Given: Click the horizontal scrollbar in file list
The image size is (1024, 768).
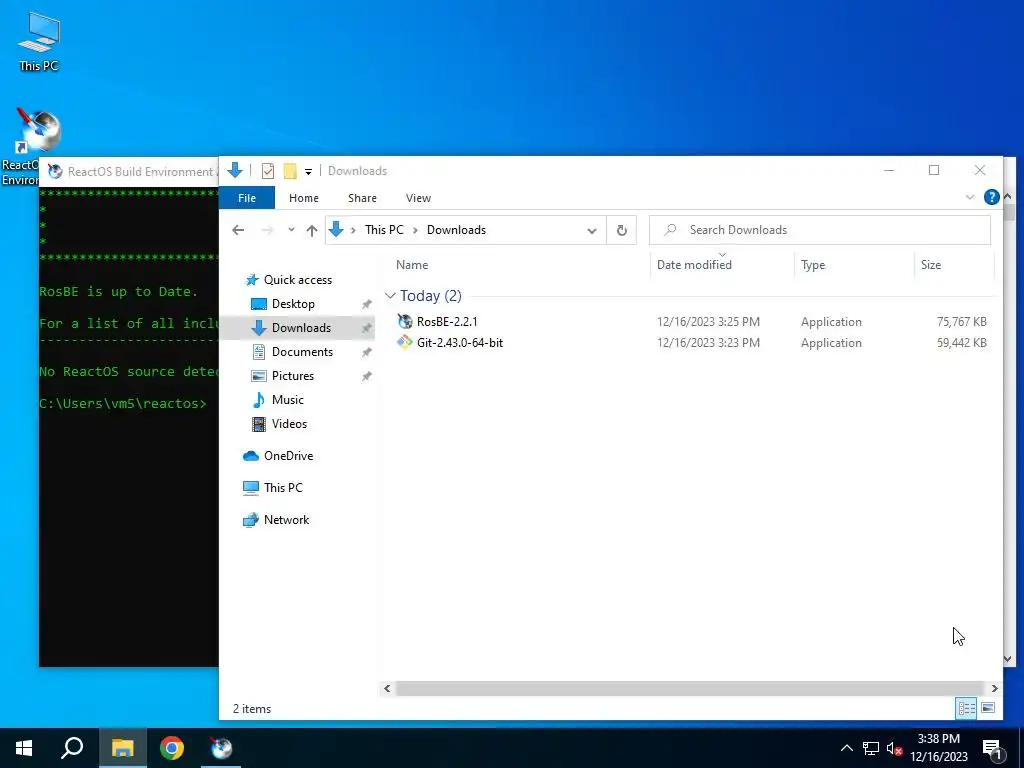Looking at the screenshot, I should (689, 688).
